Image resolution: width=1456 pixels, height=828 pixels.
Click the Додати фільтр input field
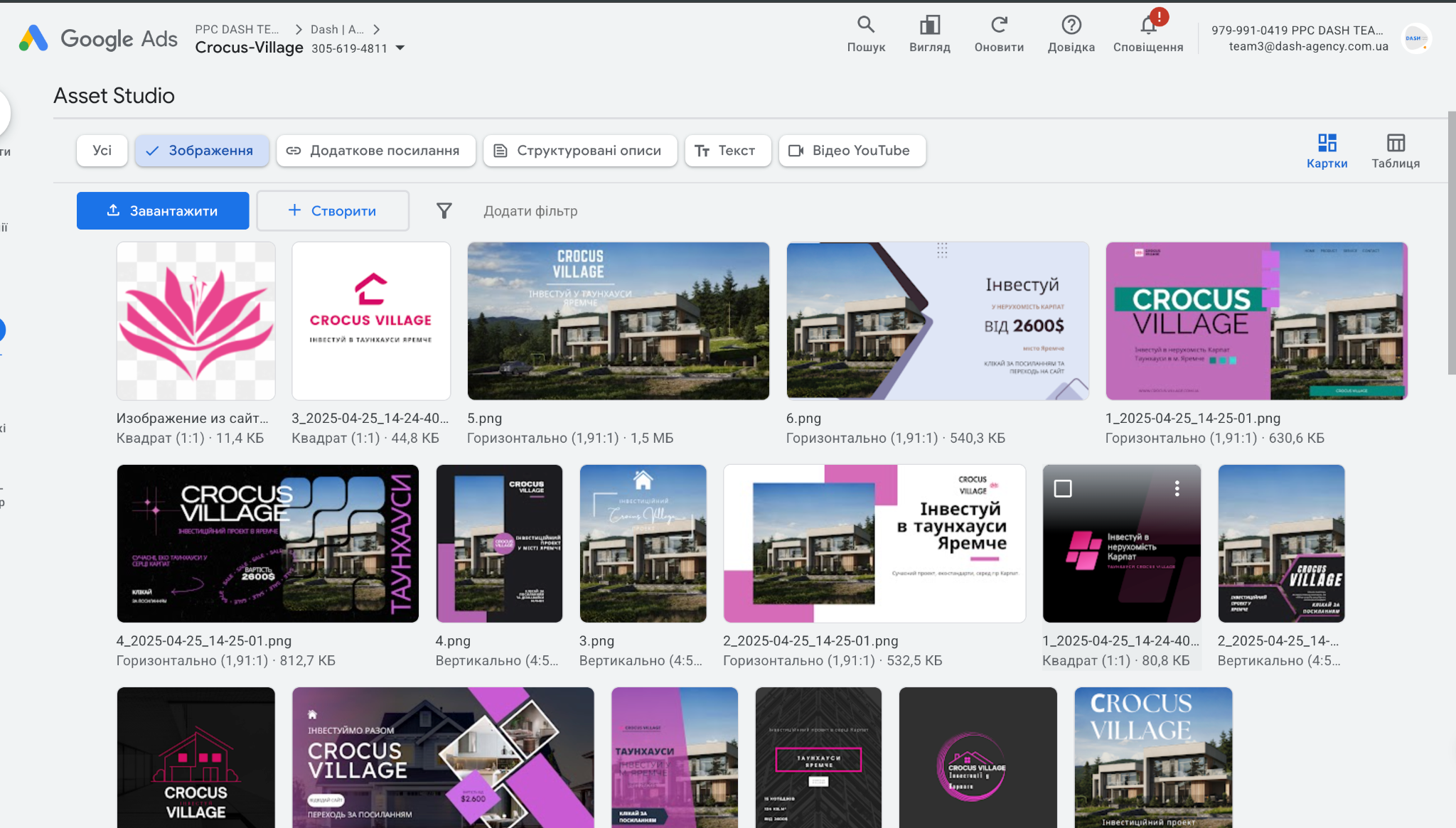pos(530,211)
